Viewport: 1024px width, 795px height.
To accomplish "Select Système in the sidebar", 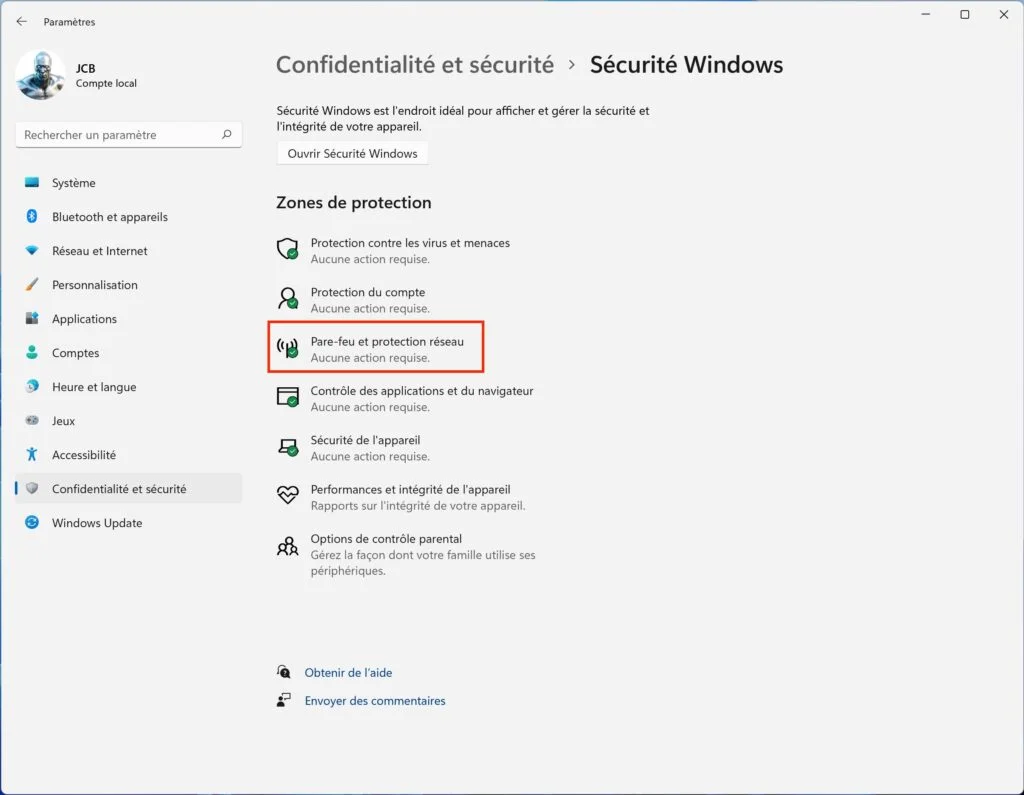I will pyautogui.click(x=75, y=182).
